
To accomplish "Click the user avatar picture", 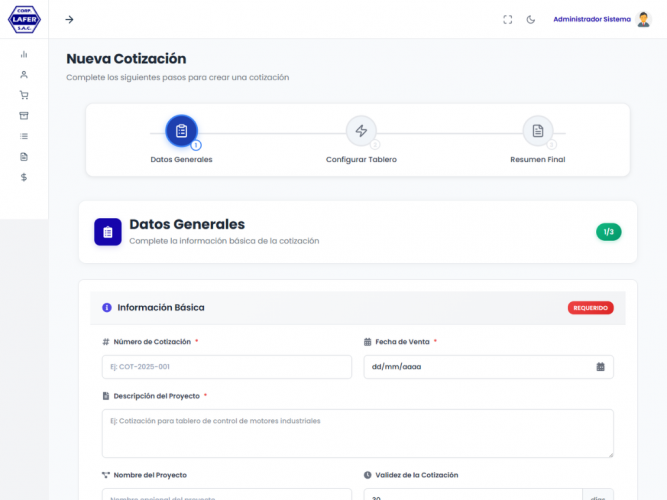I will (644, 19).
